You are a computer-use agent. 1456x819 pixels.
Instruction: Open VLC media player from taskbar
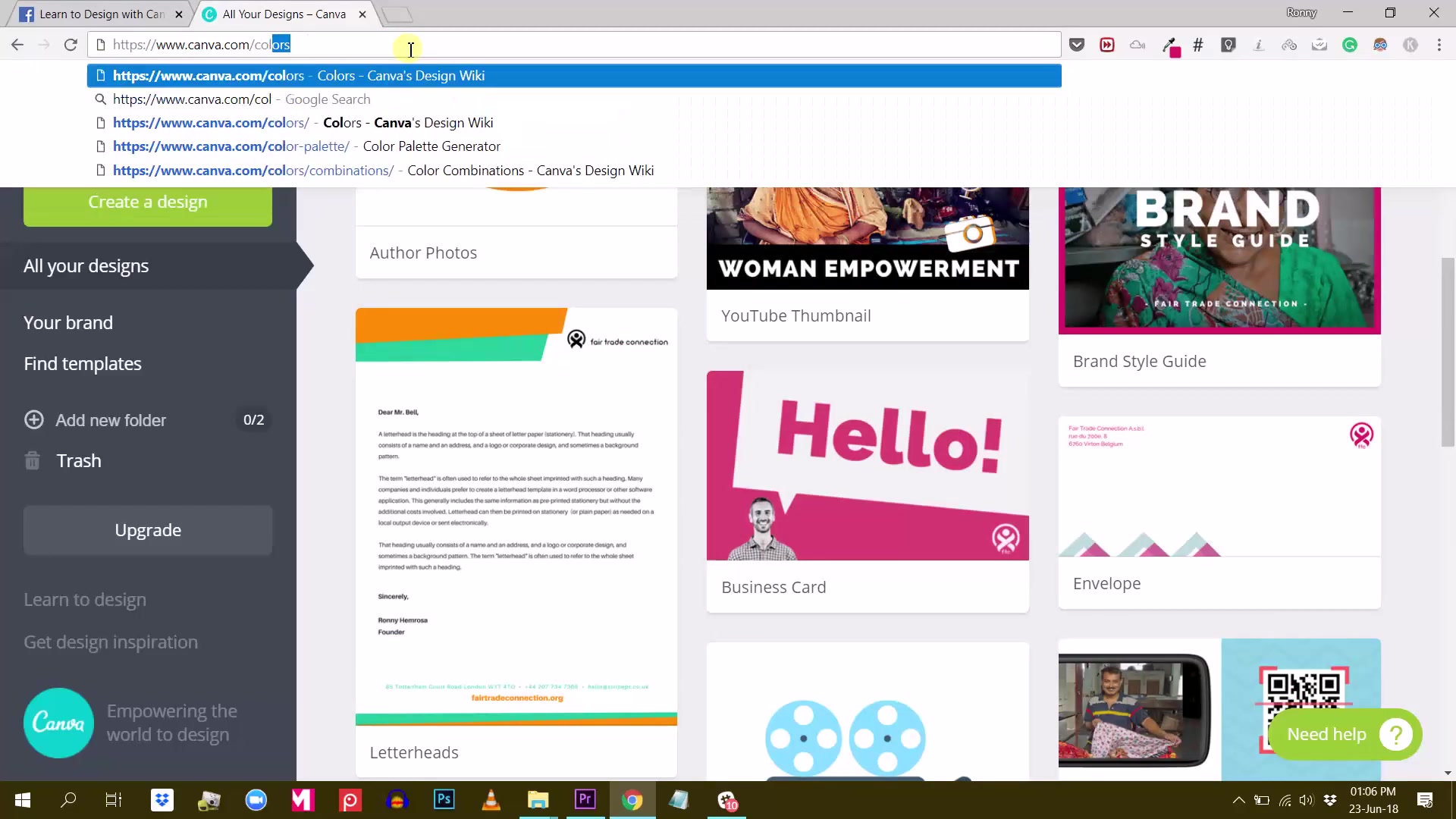(491, 800)
